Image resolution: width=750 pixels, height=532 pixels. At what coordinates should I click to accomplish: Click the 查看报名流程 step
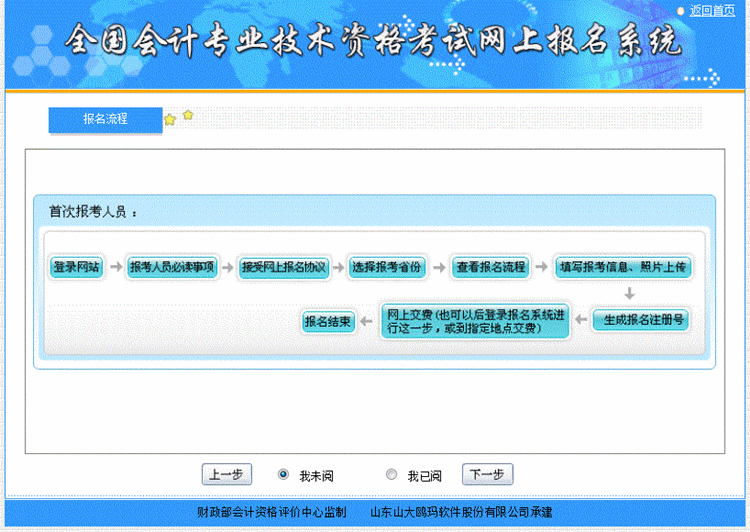point(489,267)
